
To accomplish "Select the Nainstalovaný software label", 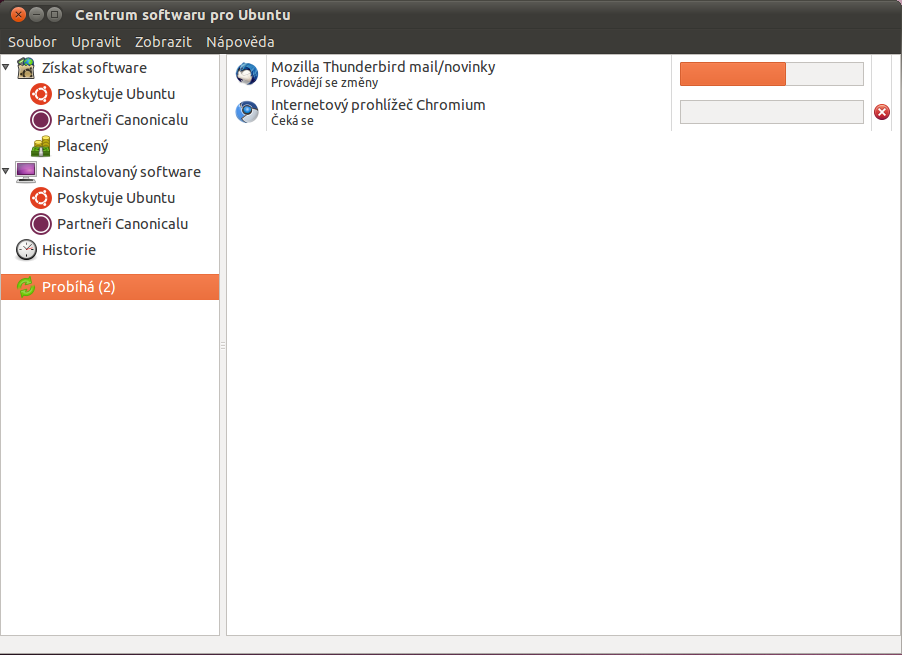I will [121, 172].
